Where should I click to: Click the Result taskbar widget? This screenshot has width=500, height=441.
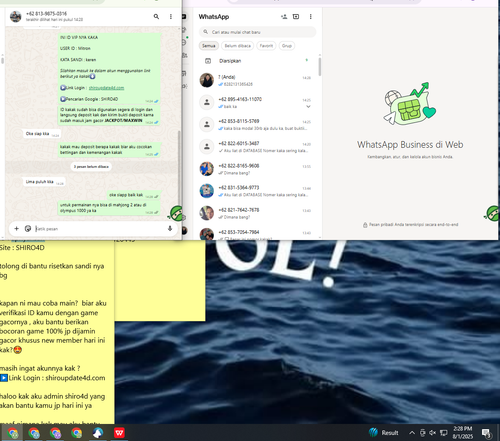[x=384, y=433]
